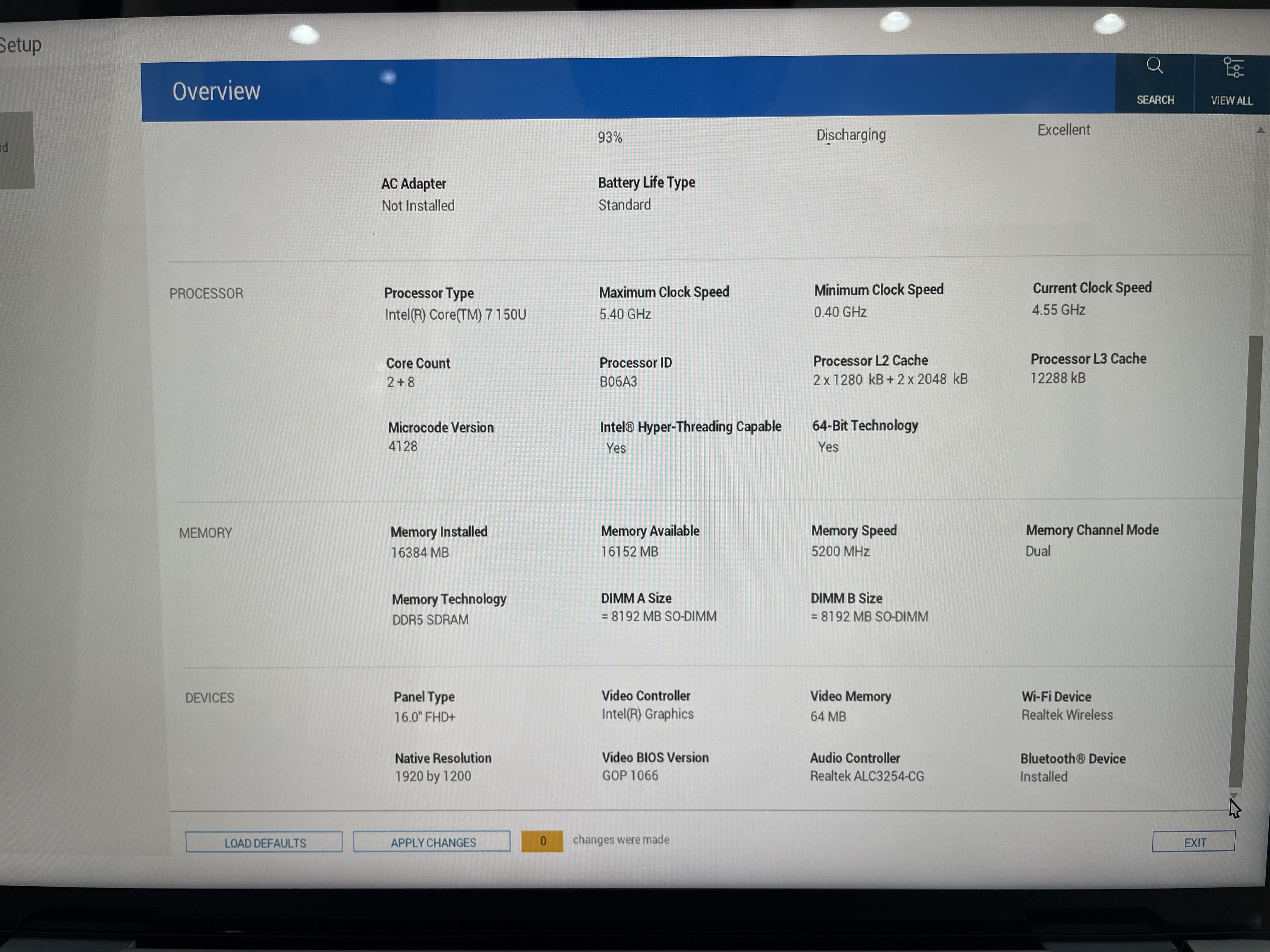This screenshot has height=952, width=1270.
Task: Select the "4.55 GHz" value
Action: click(x=1059, y=310)
